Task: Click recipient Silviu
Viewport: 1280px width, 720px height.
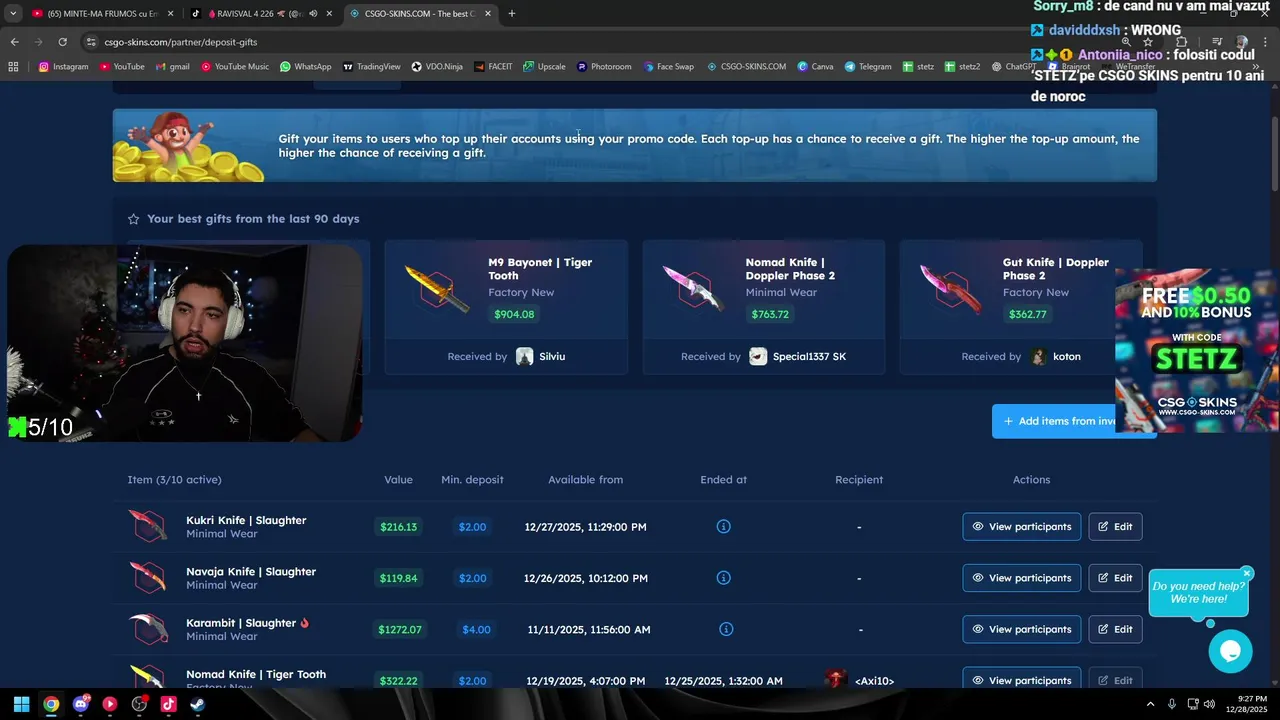Action: [540, 356]
